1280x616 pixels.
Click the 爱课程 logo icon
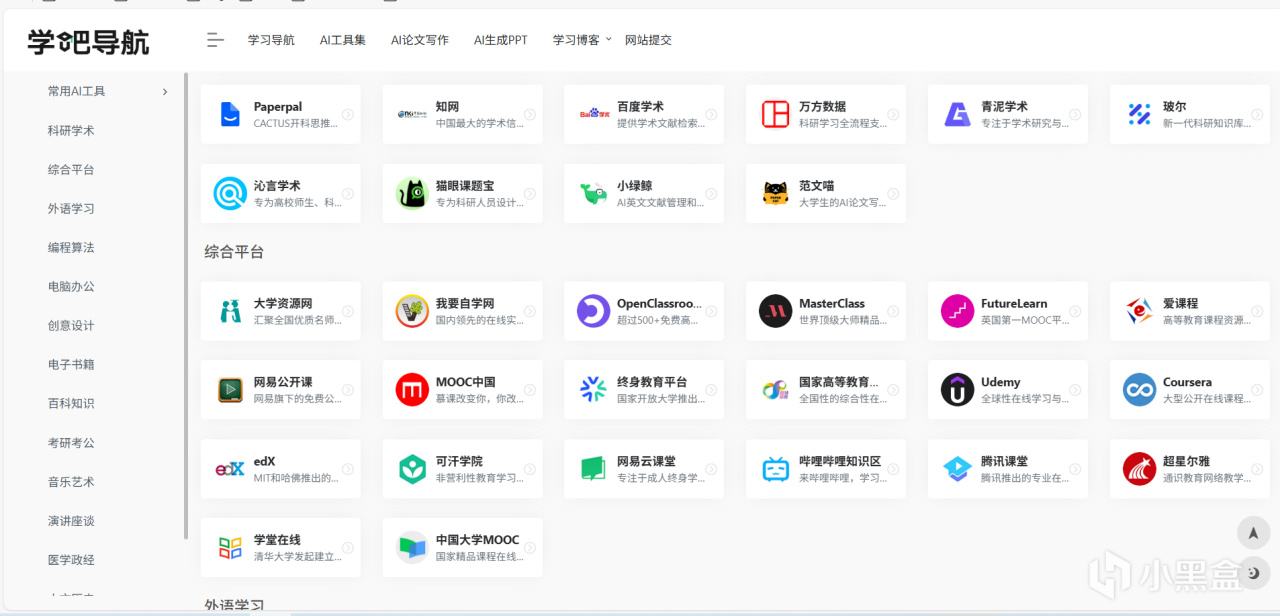[1139, 311]
